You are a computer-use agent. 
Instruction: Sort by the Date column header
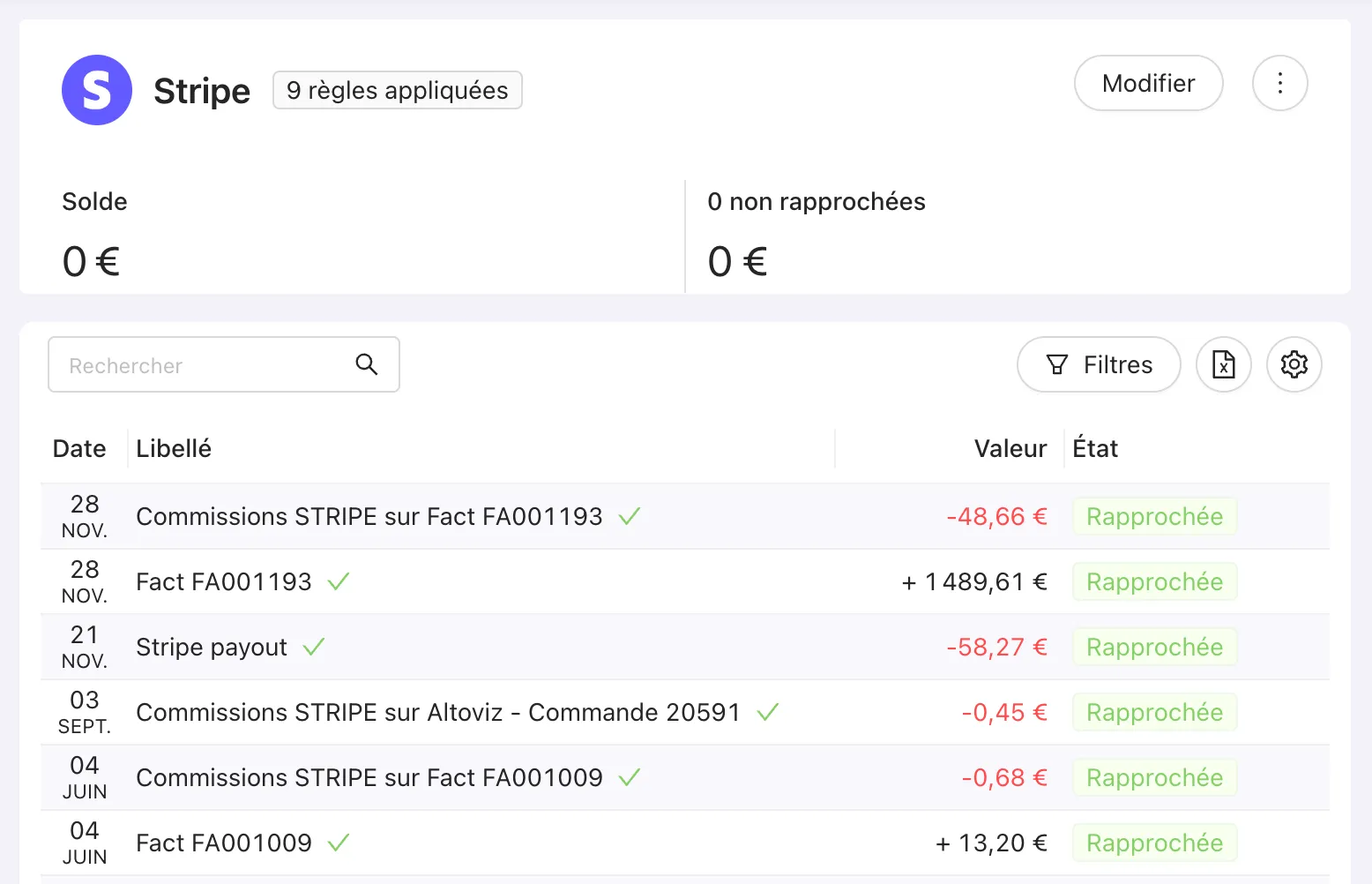(x=79, y=448)
